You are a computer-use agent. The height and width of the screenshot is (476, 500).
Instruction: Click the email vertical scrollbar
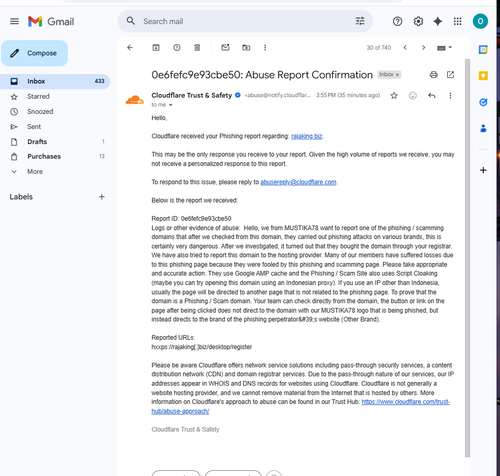coord(467,258)
